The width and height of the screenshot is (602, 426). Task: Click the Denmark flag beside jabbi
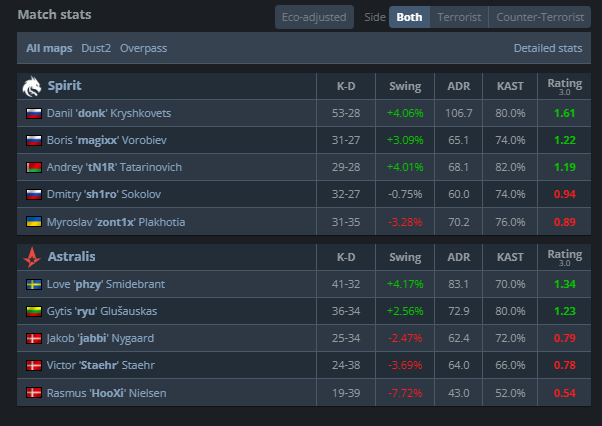(34, 338)
